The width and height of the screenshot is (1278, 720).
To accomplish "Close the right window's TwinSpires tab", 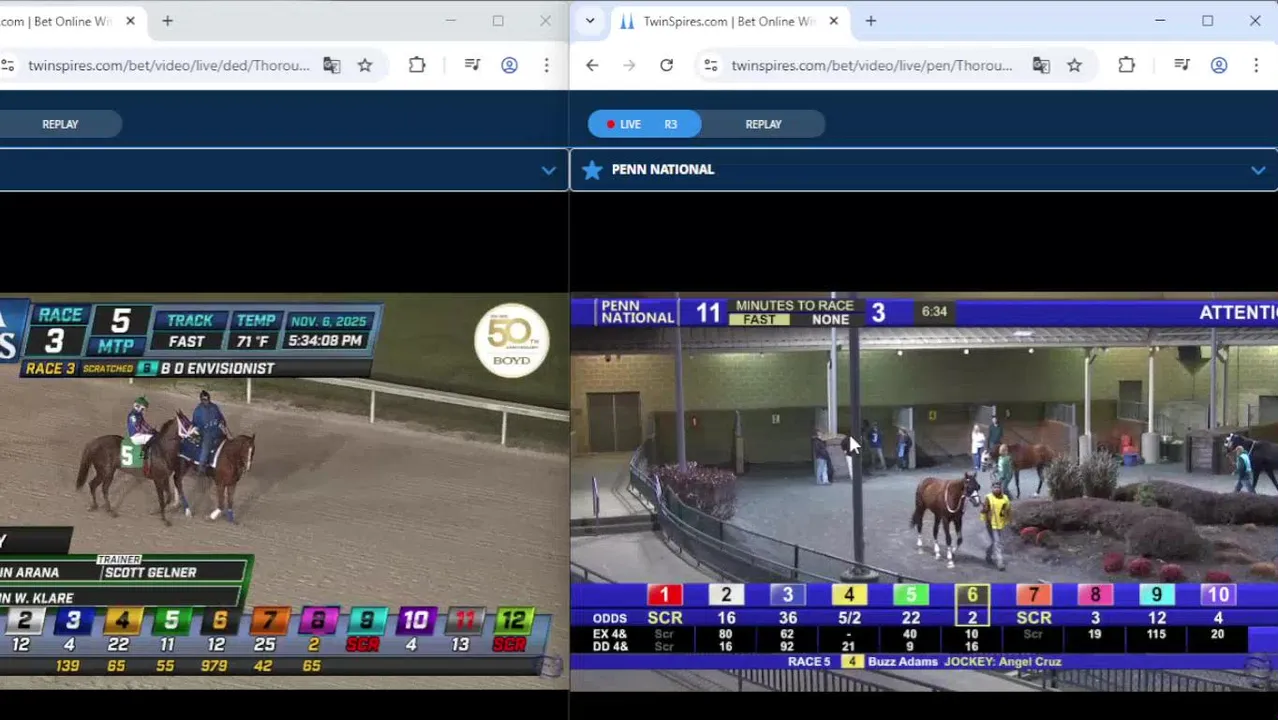I will point(833,21).
